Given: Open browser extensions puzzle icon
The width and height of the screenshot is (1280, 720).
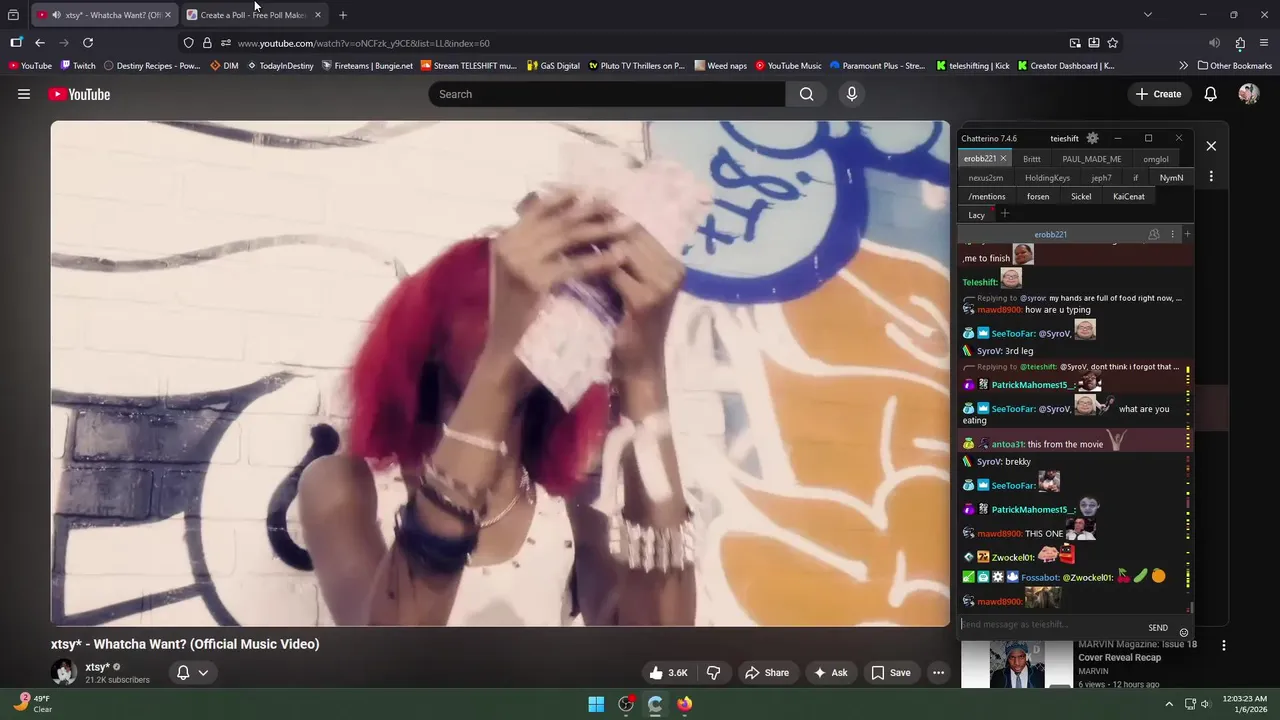Looking at the screenshot, I should click(1240, 43).
